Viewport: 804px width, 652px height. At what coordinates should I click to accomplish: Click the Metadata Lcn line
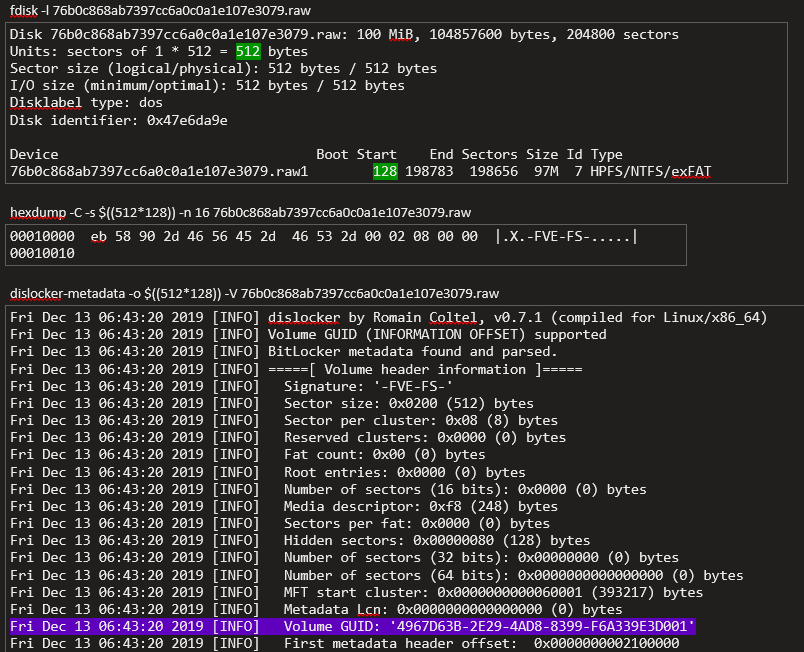[452, 609]
